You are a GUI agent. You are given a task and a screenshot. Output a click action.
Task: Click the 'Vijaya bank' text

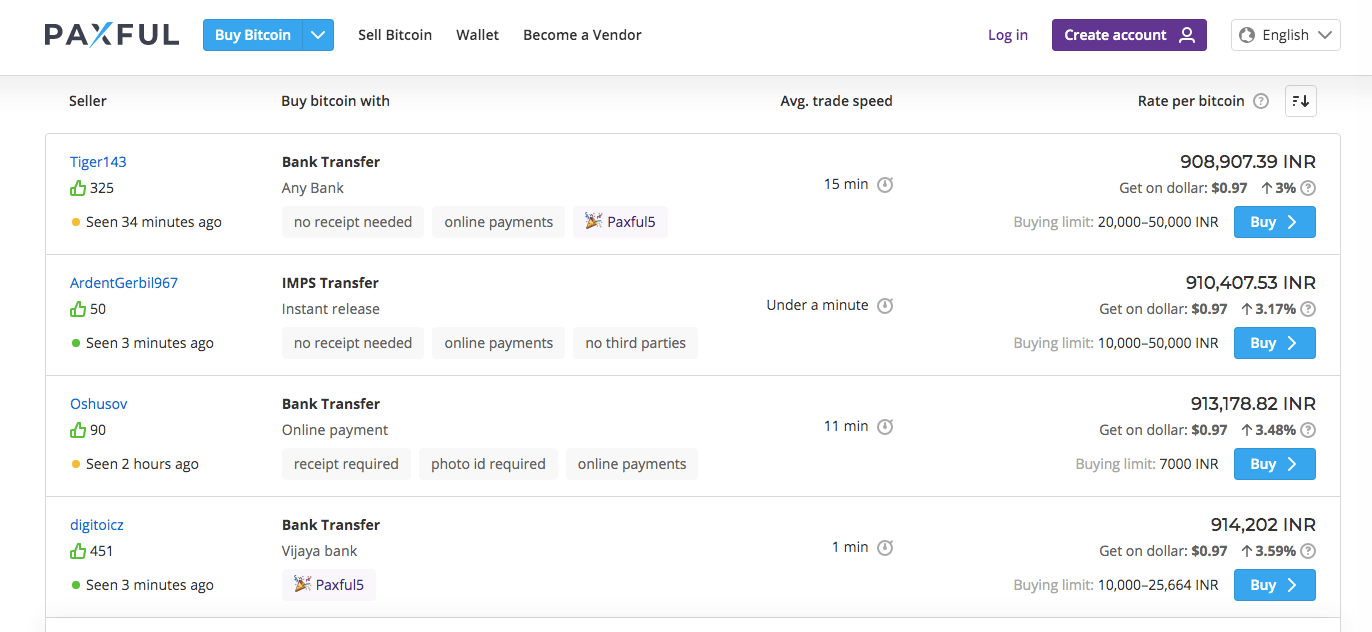pos(320,551)
